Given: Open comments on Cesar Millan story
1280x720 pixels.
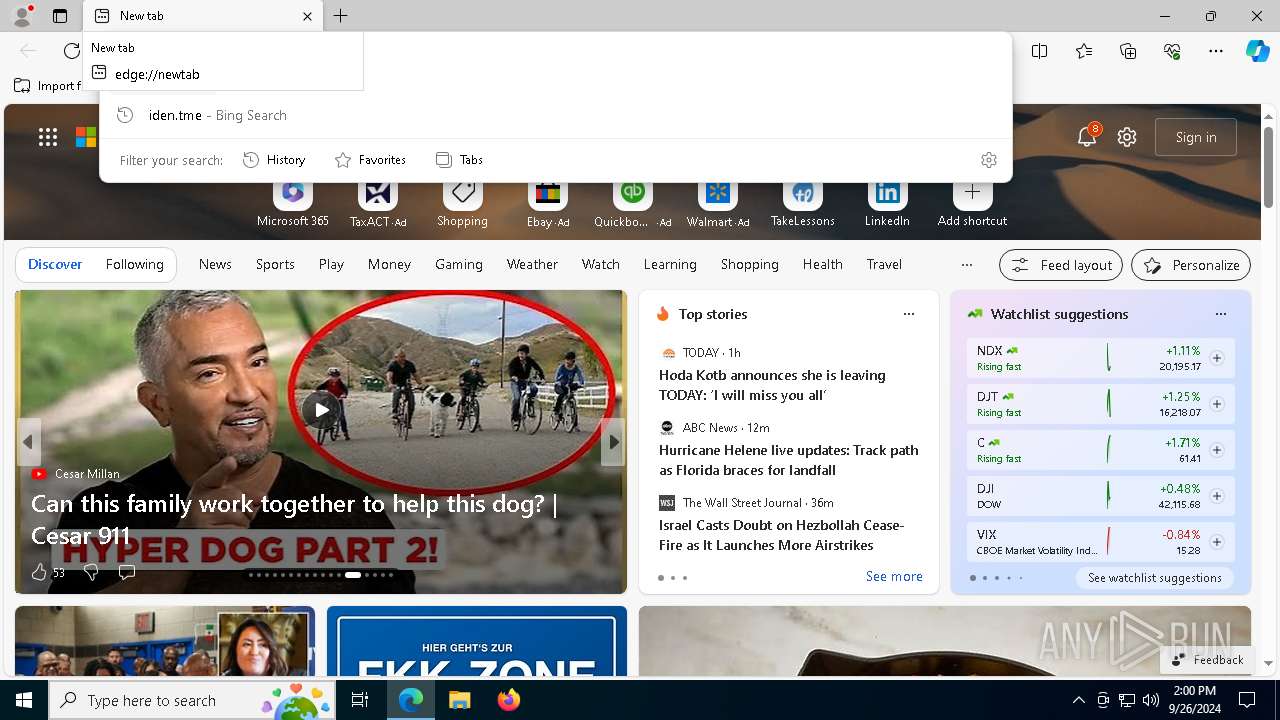Looking at the screenshot, I should tap(127, 572).
